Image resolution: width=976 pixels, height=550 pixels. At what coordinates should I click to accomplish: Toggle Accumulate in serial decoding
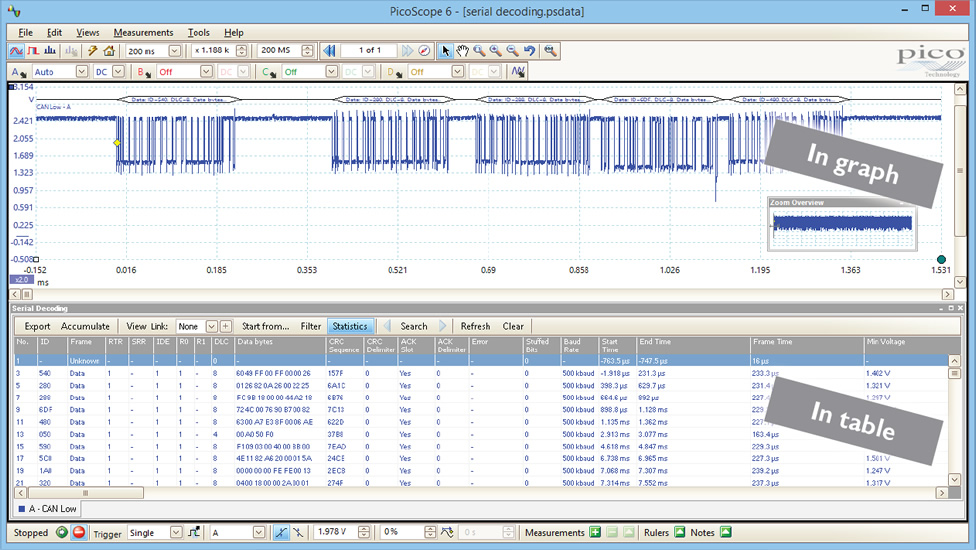[85, 326]
